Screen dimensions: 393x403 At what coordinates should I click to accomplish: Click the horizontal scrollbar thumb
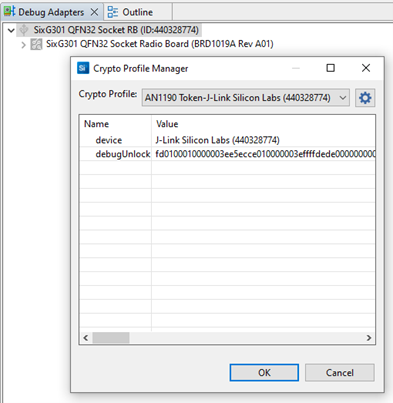tap(111, 338)
